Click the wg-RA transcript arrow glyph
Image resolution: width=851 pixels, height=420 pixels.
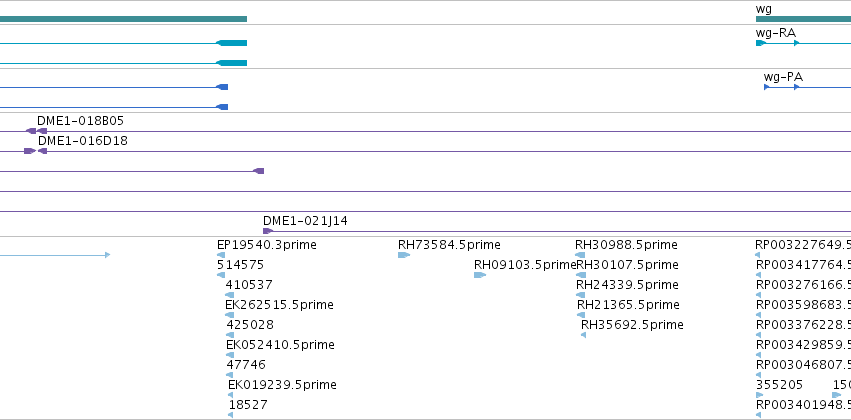pyautogui.click(x=761, y=43)
